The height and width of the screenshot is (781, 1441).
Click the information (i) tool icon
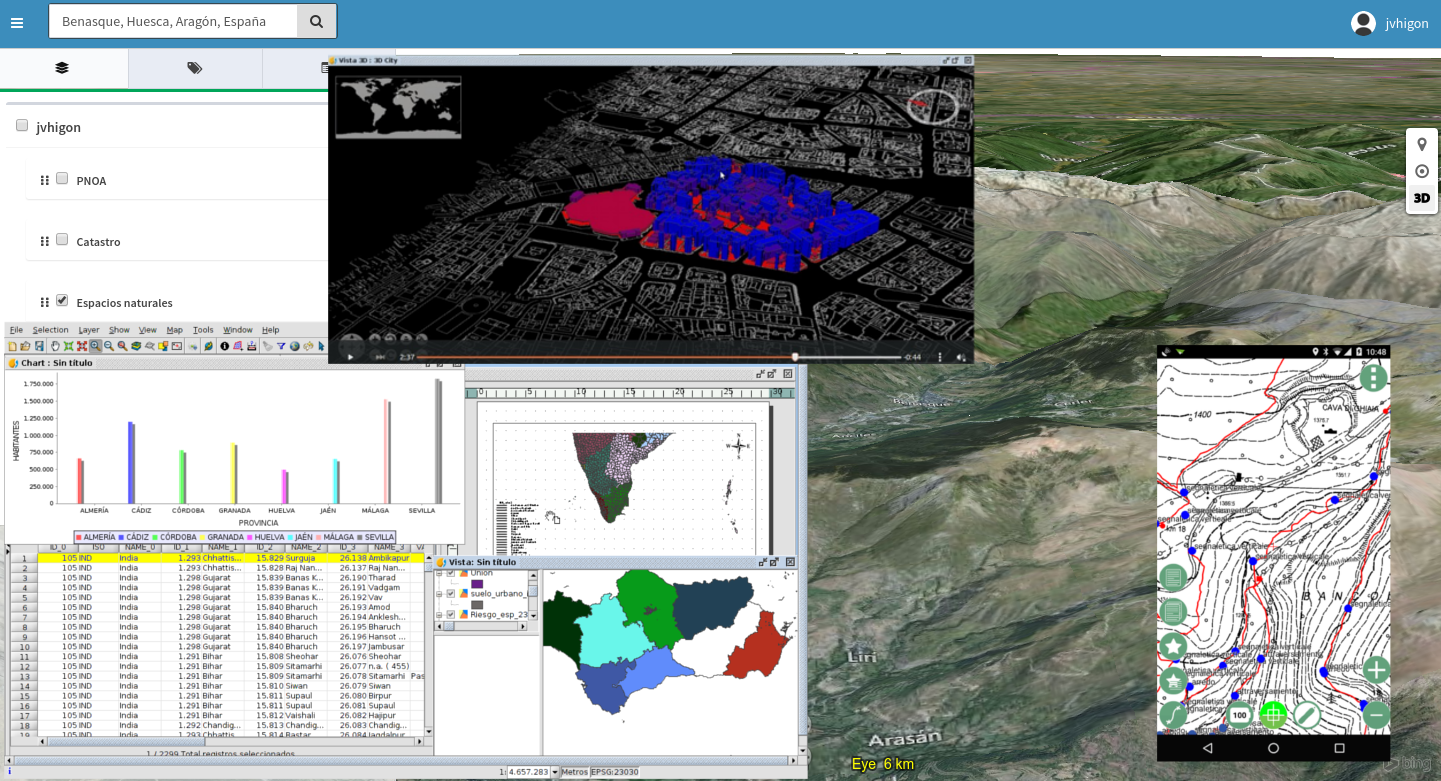tap(224, 346)
